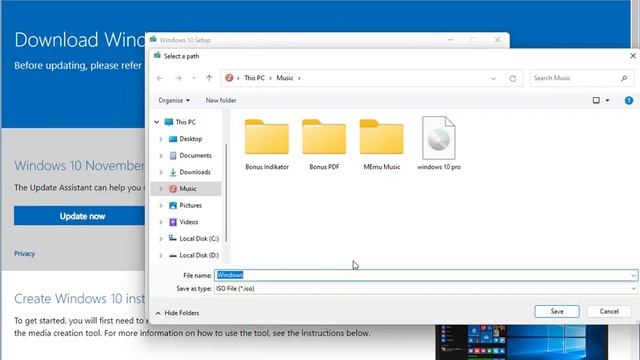Select This PC in navigation pane

point(185,122)
